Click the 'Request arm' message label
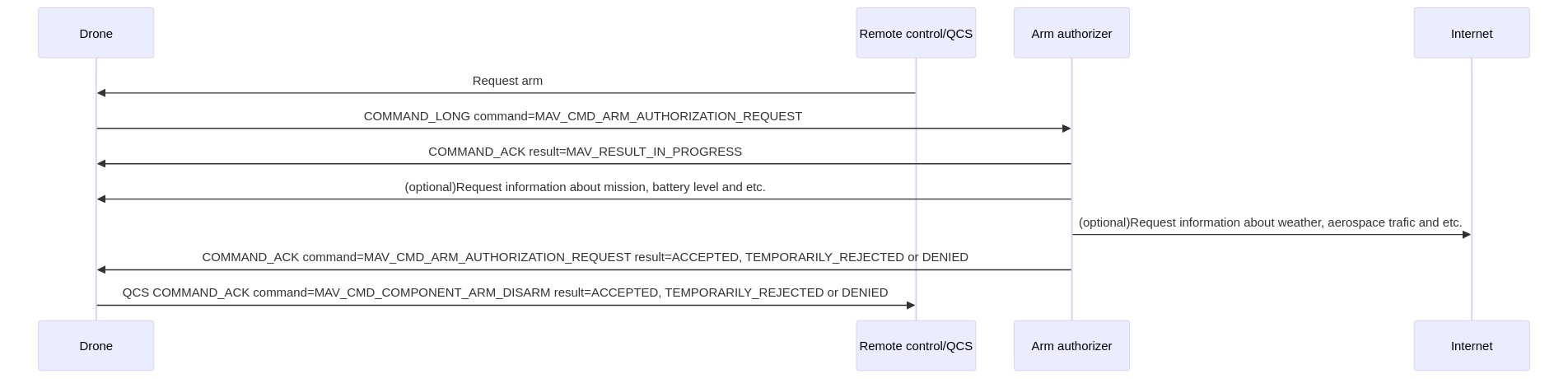The width and height of the screenshot is (1568, 379). tap(507, 81)
